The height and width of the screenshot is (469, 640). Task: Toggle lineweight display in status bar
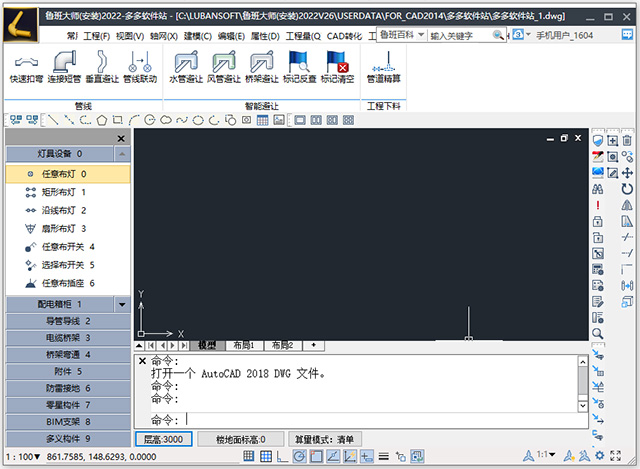pyautogui.click(x=383, y=456)
